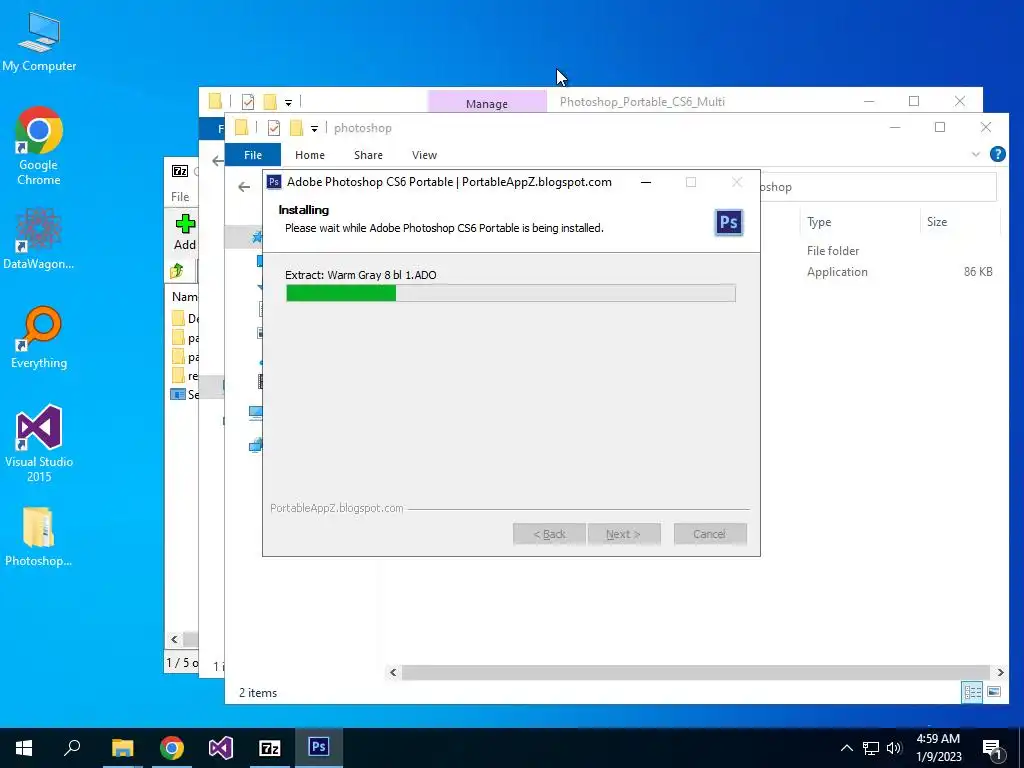
Task: Open the volume tray icon
Action: (x=894, y=748)
